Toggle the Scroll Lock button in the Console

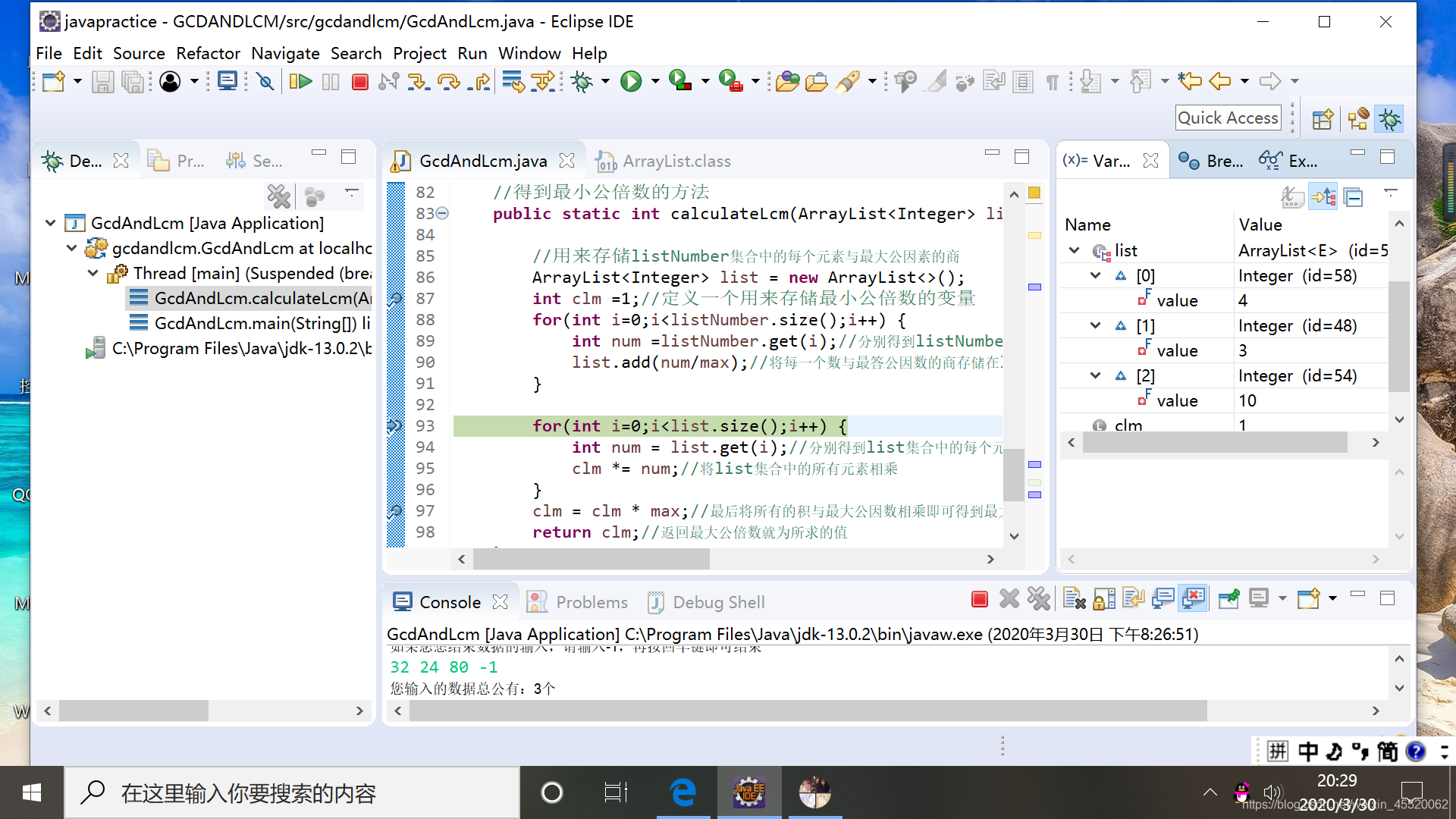[x=1104, y=599]
